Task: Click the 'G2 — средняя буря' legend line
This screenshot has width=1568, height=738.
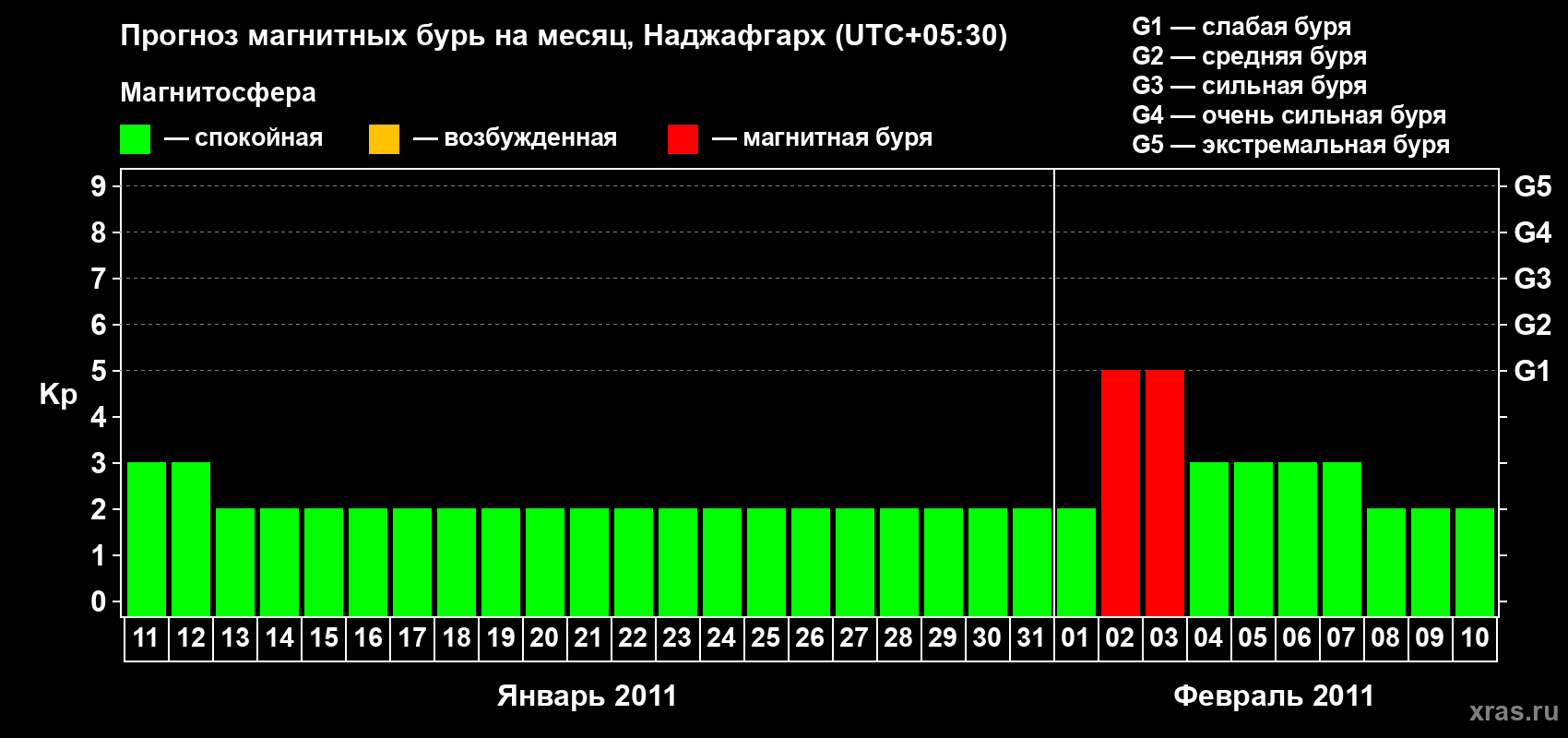Action: 1250,57
